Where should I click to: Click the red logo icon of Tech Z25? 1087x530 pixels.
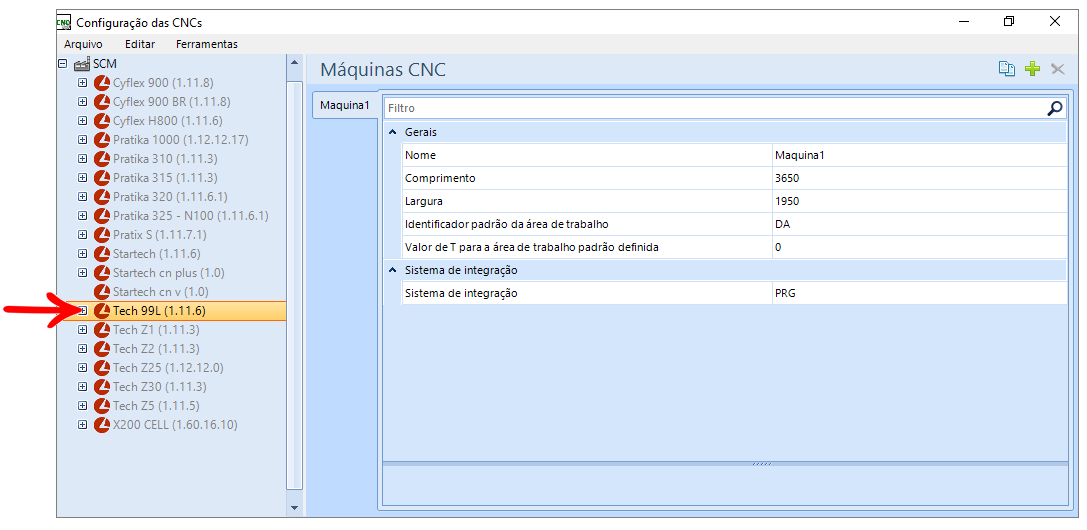point(102,368)
